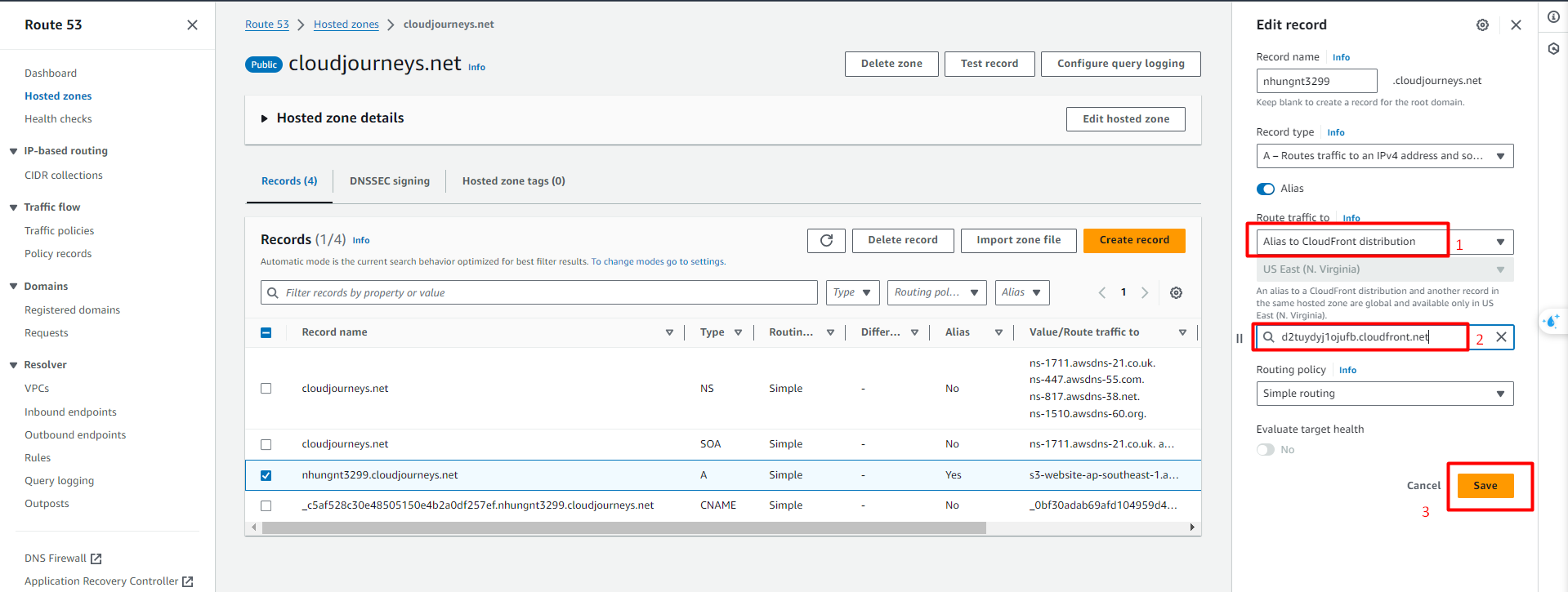Open Registered domains in sidebar
Image resolution: width=1568 pixels, height=592 pixels.
(72, 310)
